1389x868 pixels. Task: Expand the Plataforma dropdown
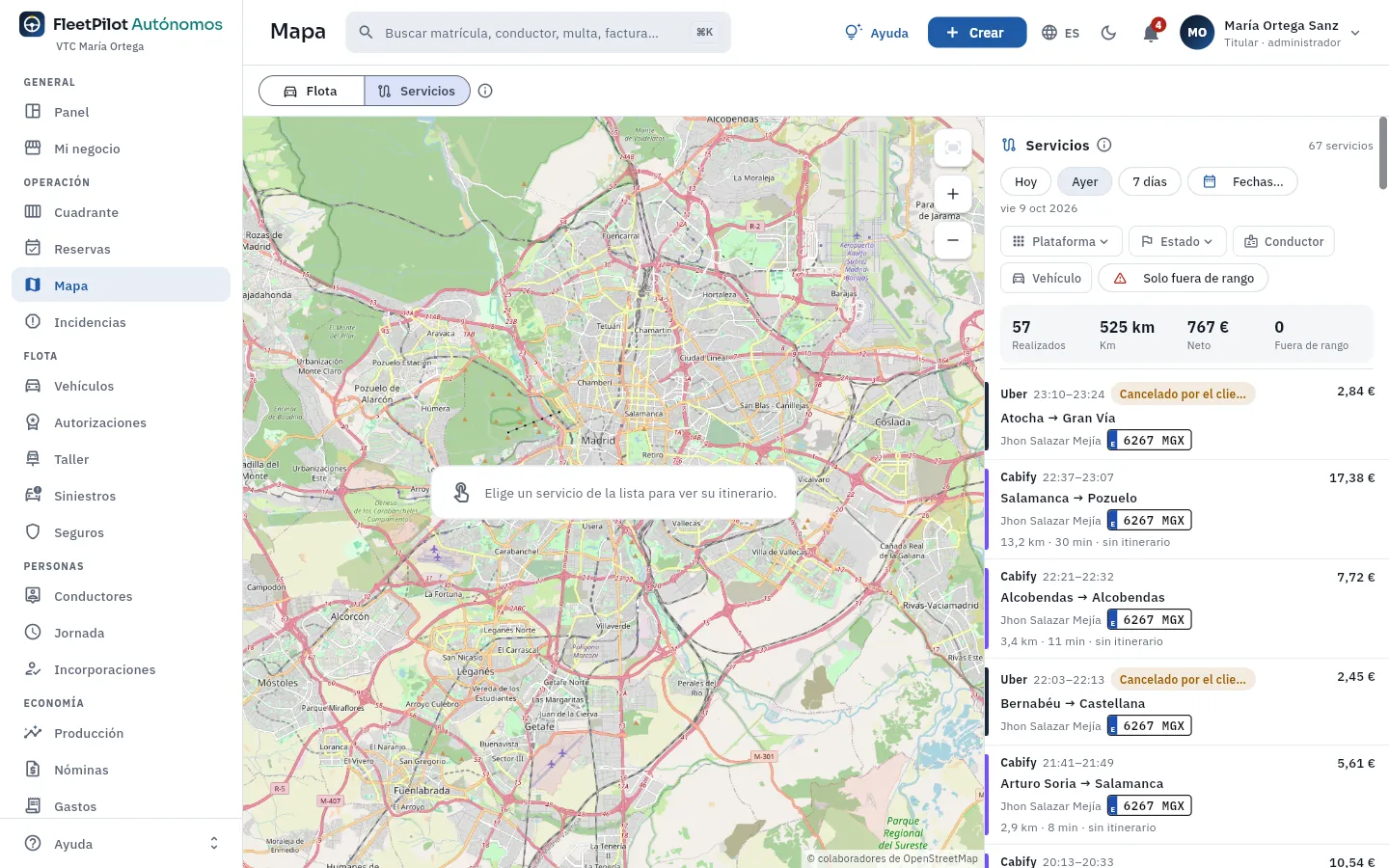[1061, 241]
